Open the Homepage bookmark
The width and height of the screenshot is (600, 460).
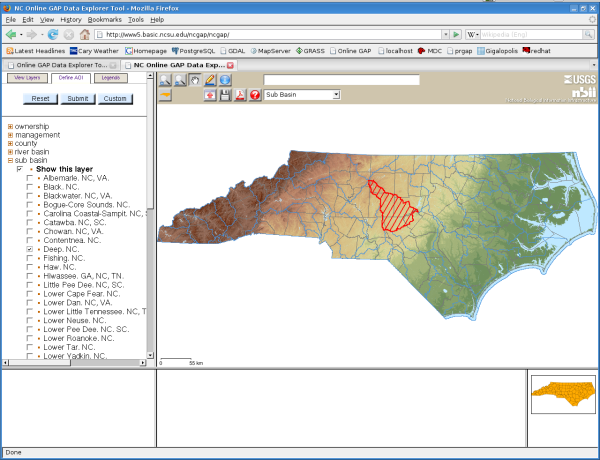click(x=146, y=51)
